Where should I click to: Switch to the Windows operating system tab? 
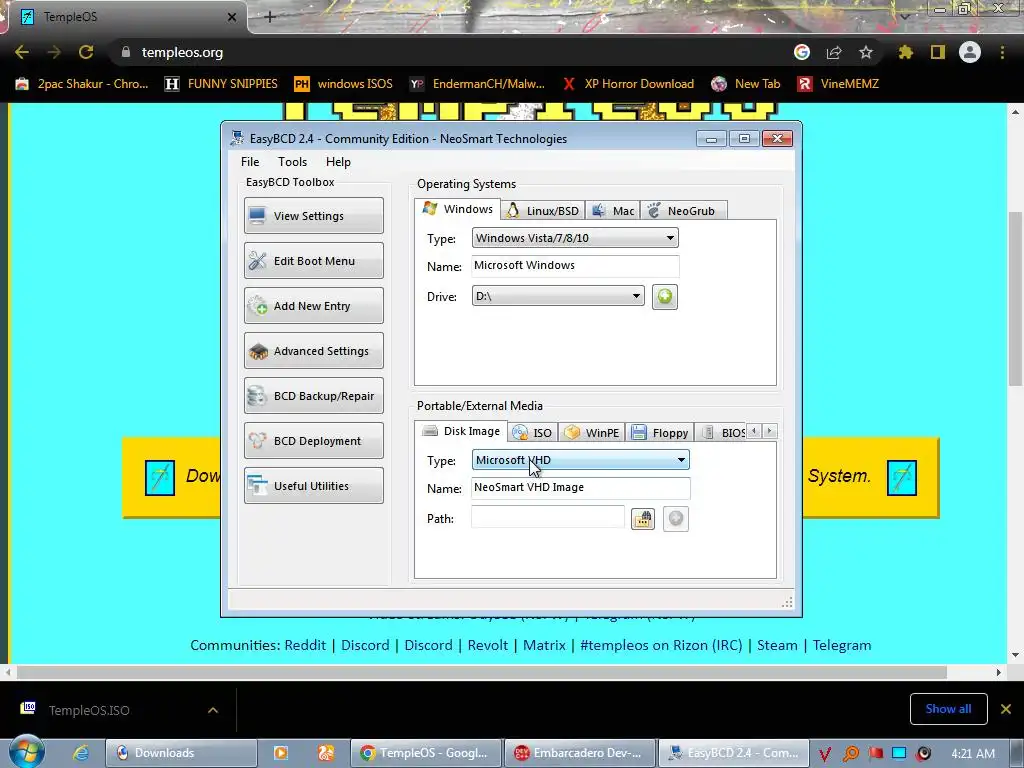tap(458, 209)
